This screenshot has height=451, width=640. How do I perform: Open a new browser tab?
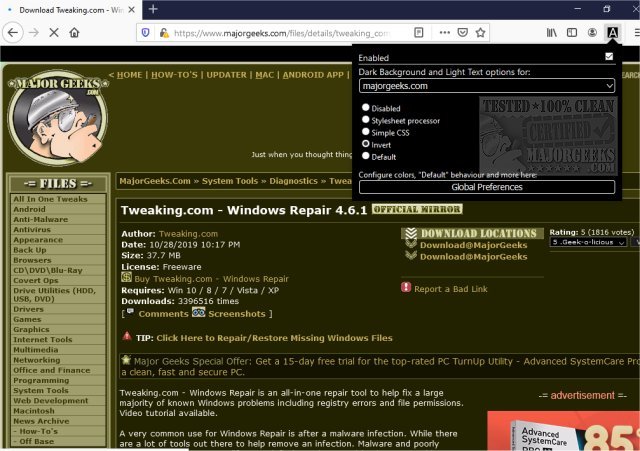point(153,9)
